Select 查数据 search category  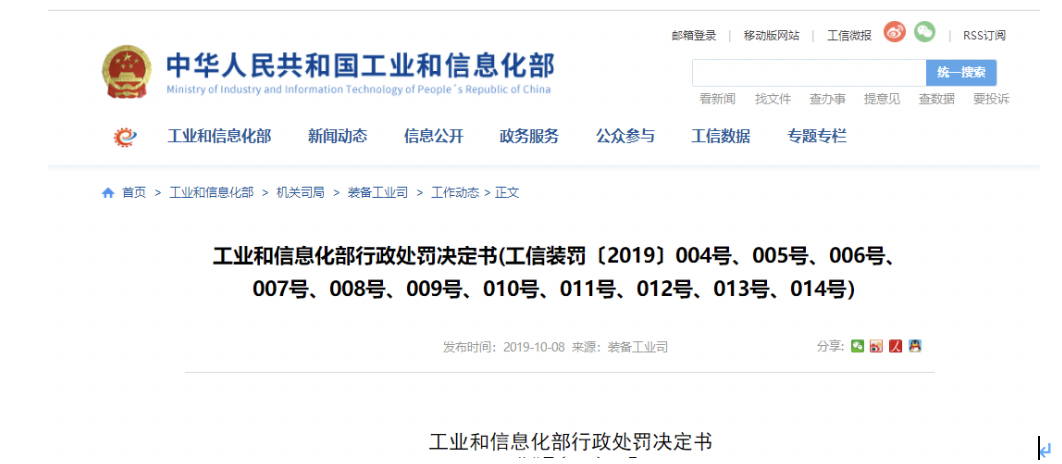[937, 99]
